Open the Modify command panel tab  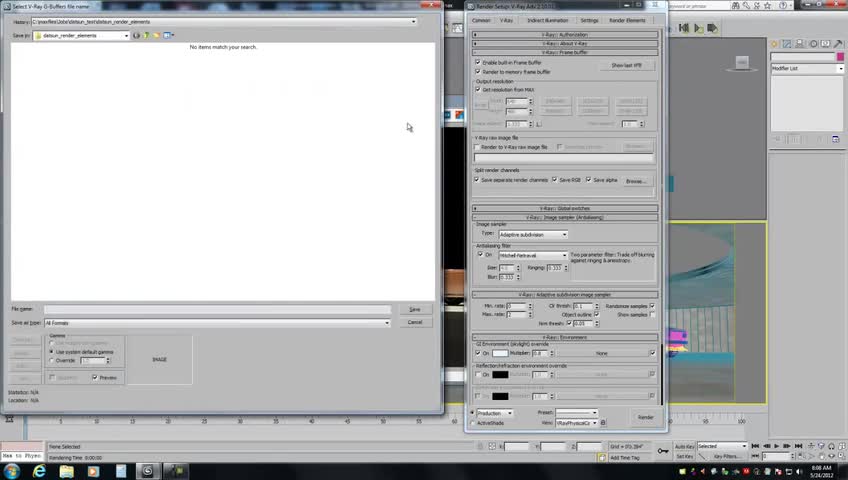[x=787, y=44]
